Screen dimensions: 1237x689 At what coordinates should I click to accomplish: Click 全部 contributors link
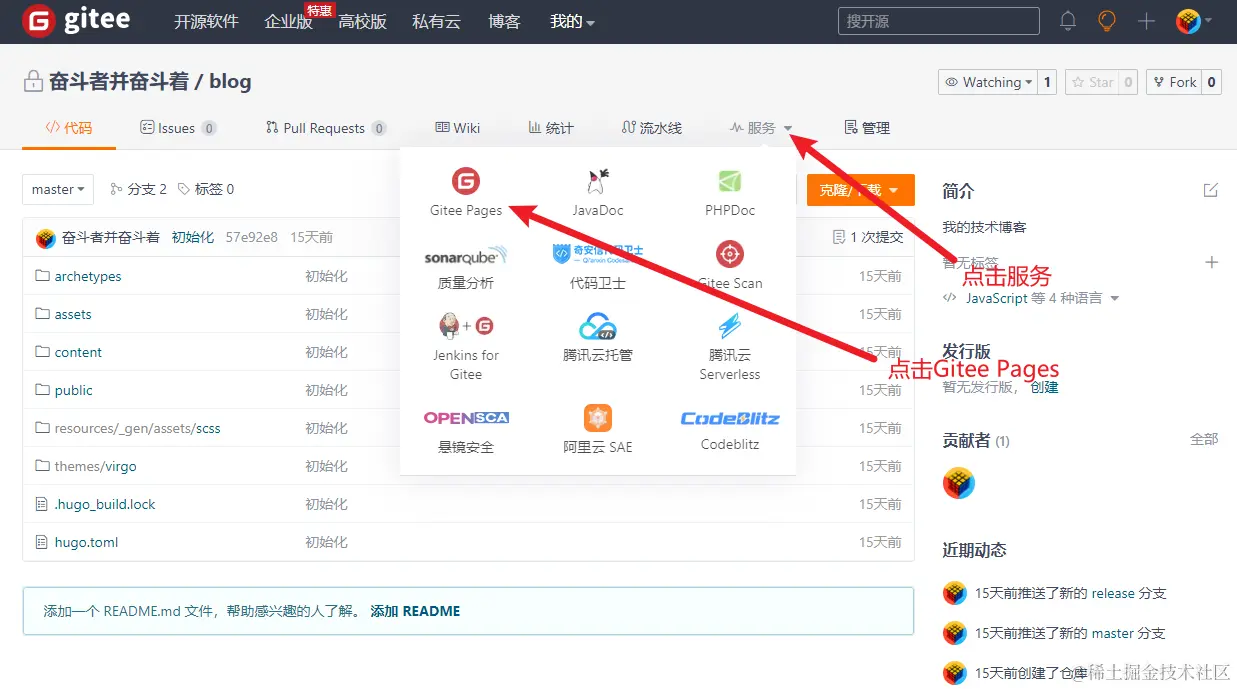[x=1204, y=439]
